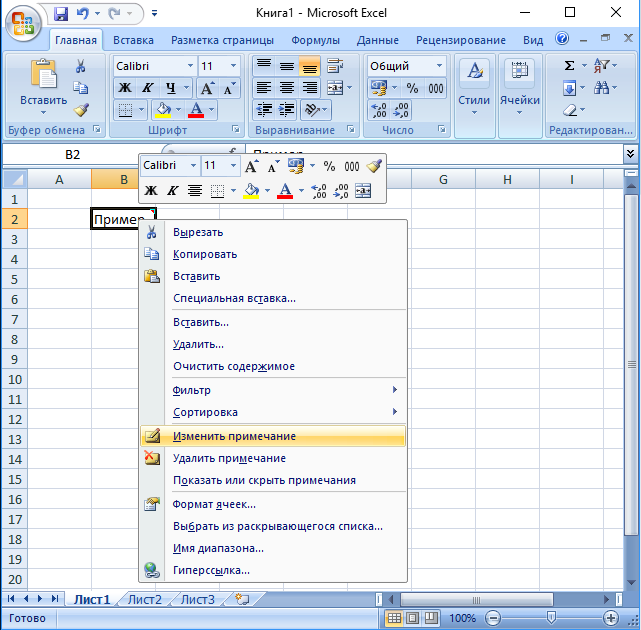Increase font size in ribbon Шрифт group

click(207, 88)
